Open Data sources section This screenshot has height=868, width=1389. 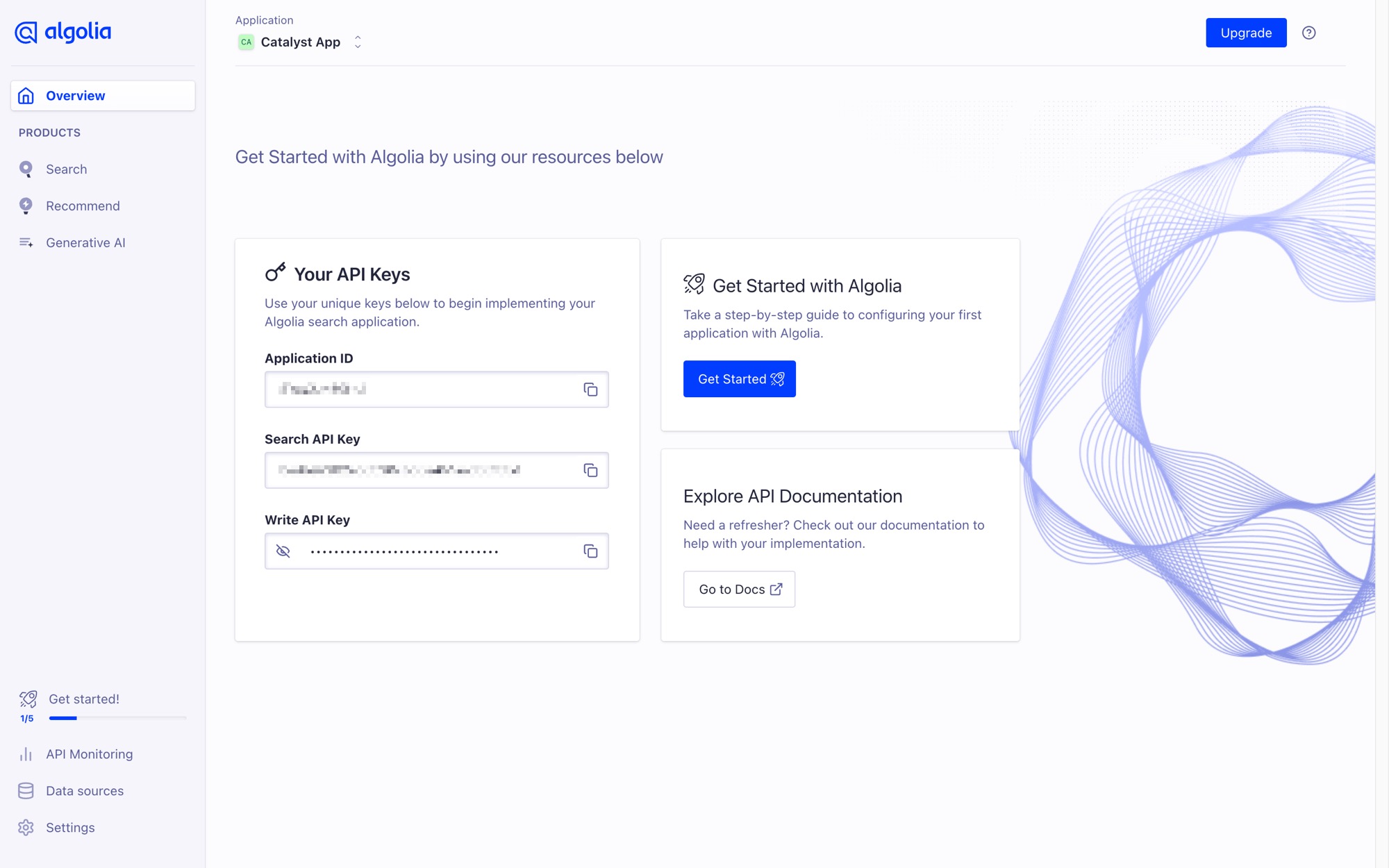[84, 790]
